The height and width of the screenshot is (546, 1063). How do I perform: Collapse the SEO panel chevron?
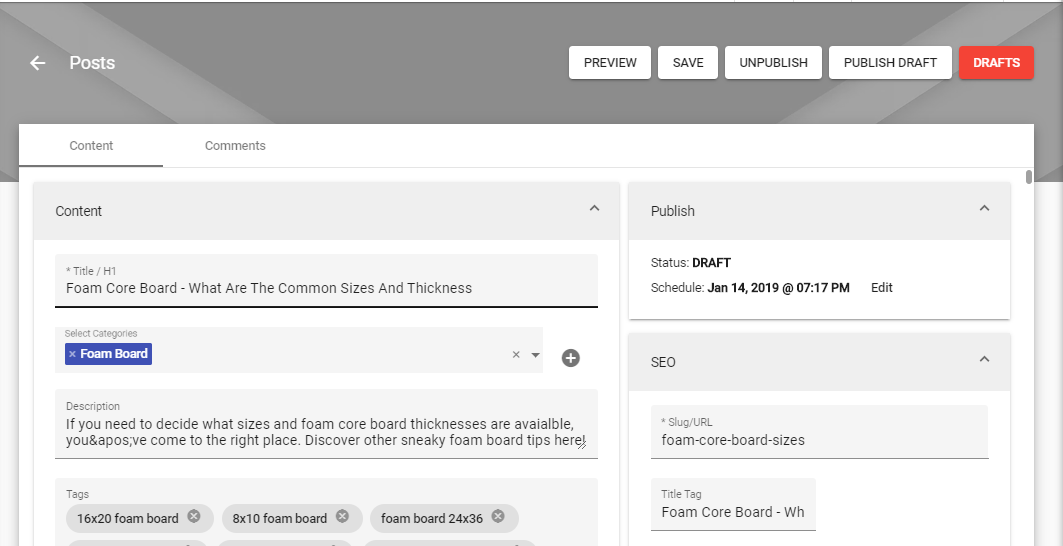click(985, 359)
